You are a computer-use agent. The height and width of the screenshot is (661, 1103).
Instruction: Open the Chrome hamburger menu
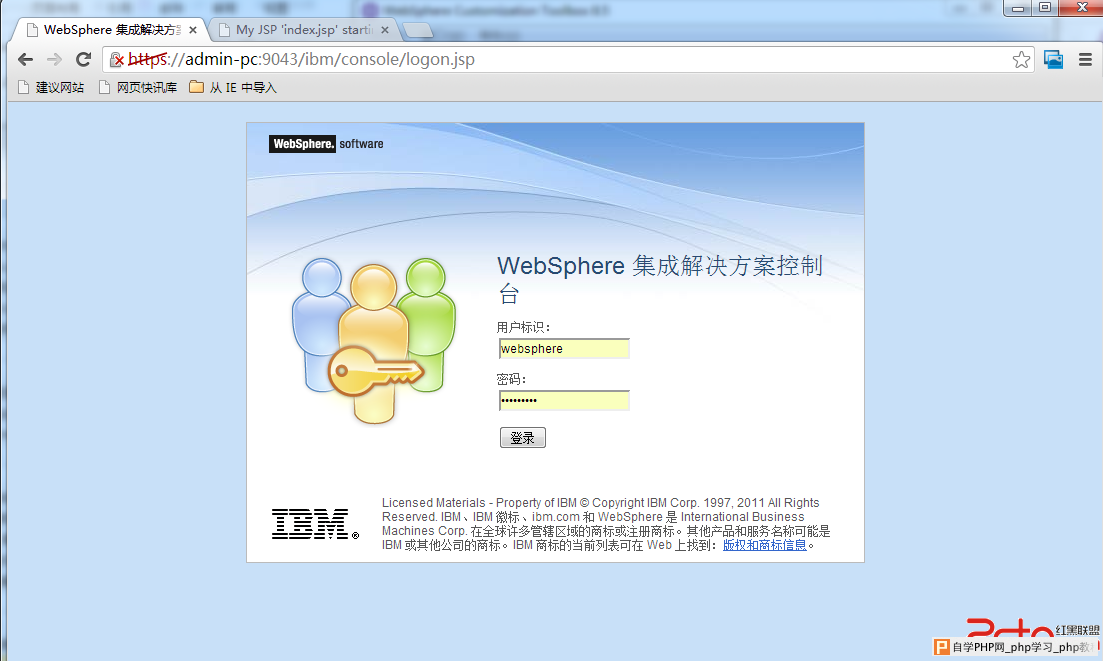[x=1085, y=60]
